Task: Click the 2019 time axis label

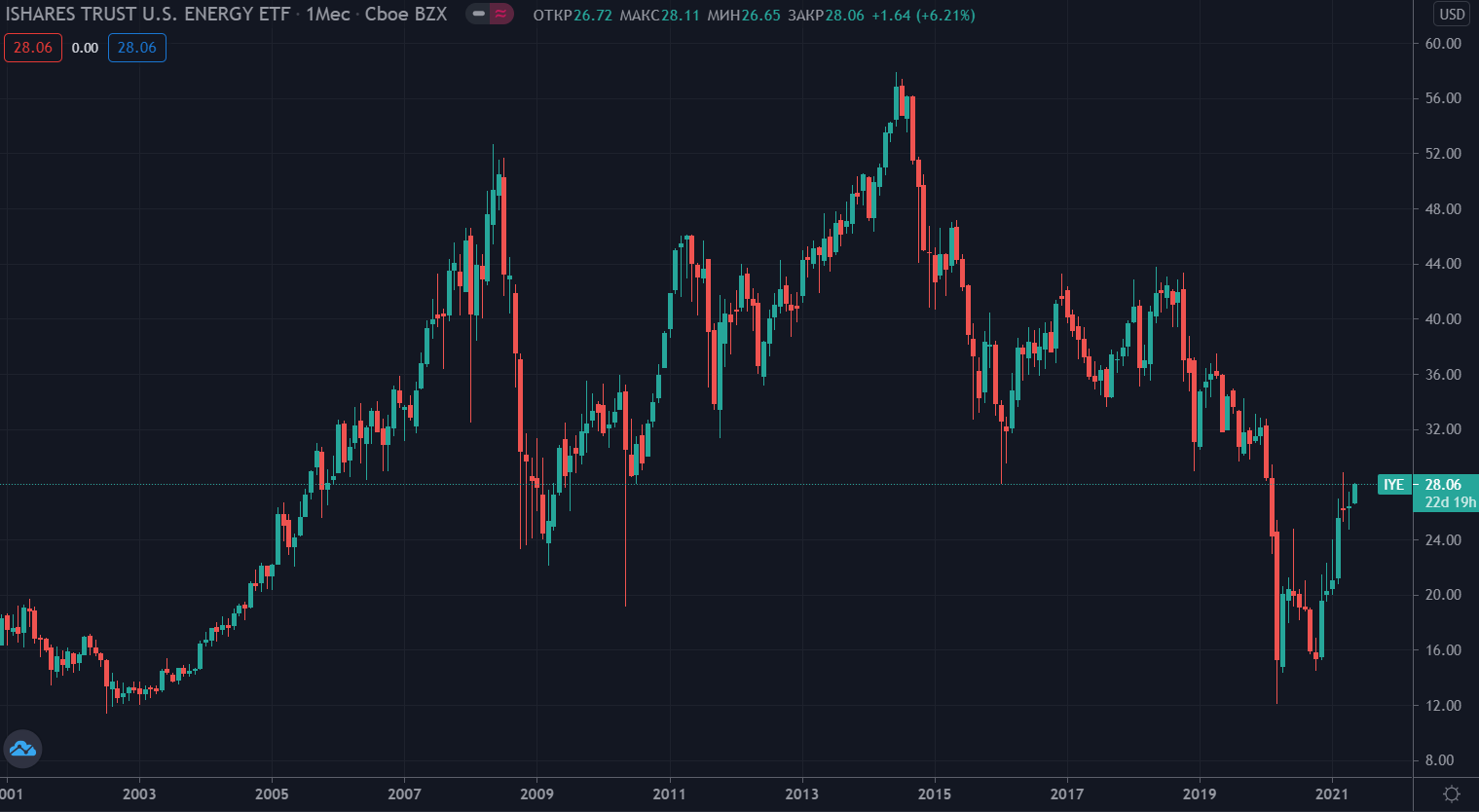Action: tap(1200, 794)
